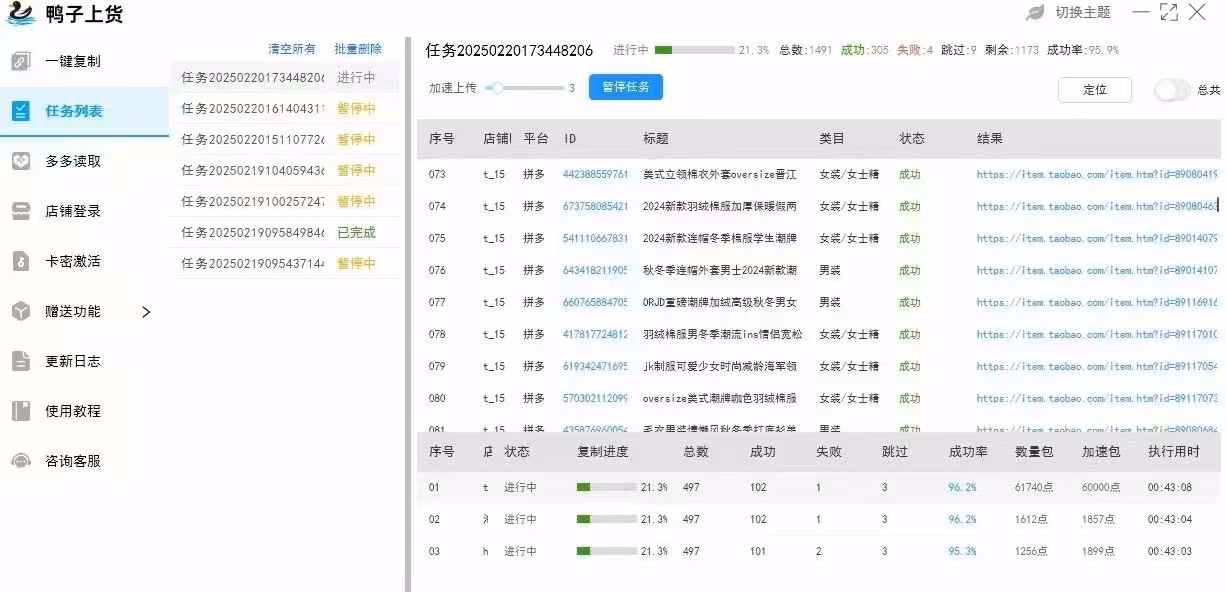1226x592 pixels.
Task: Click the 成功率 column header in lower table
Action: [x=968, y=452]
